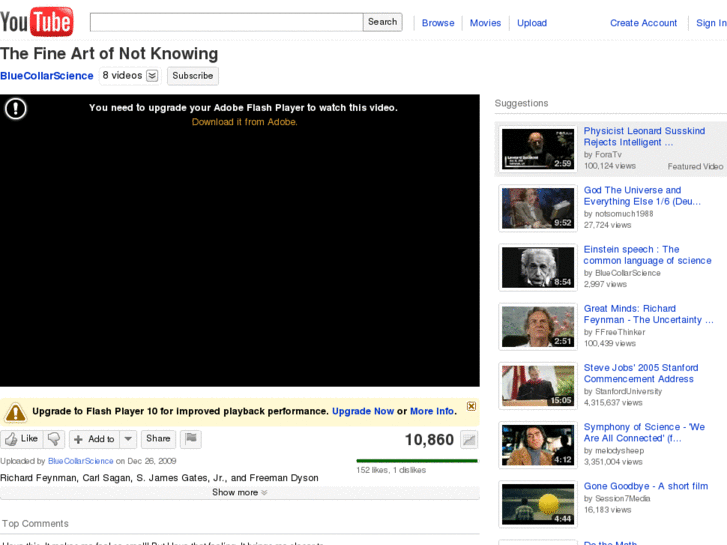Open Einstein speech video thumbnail
This screenshot has height=545, width=727.
[538, 267]
